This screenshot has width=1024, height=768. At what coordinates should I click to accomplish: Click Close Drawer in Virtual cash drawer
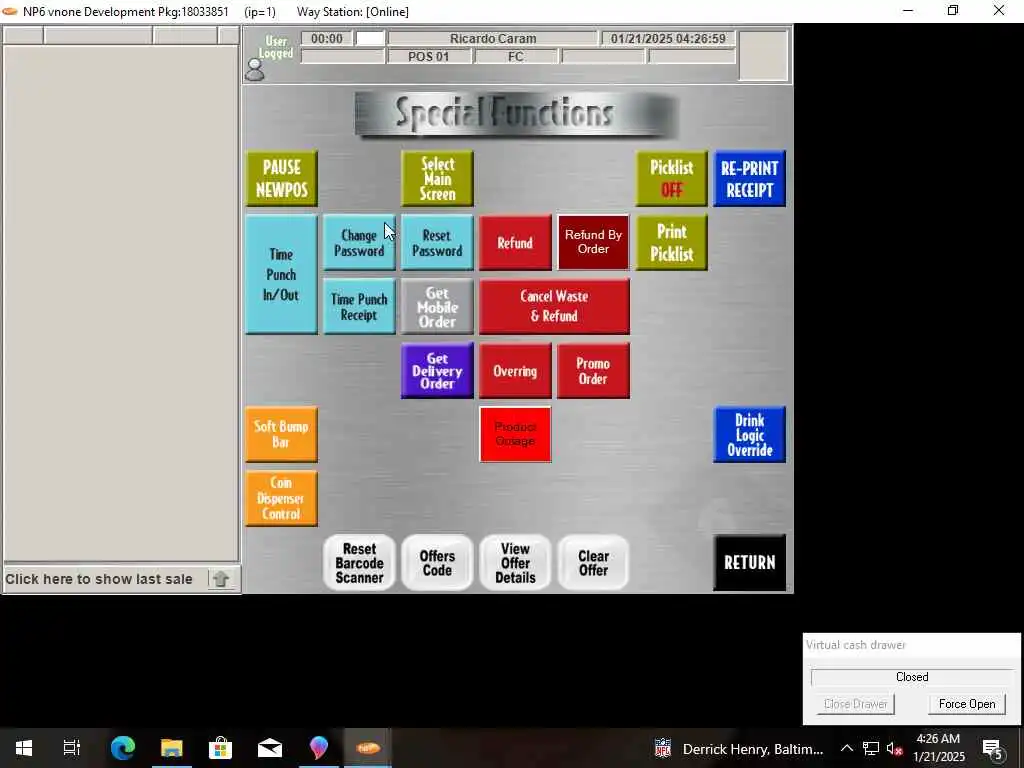tap(855, 704)
